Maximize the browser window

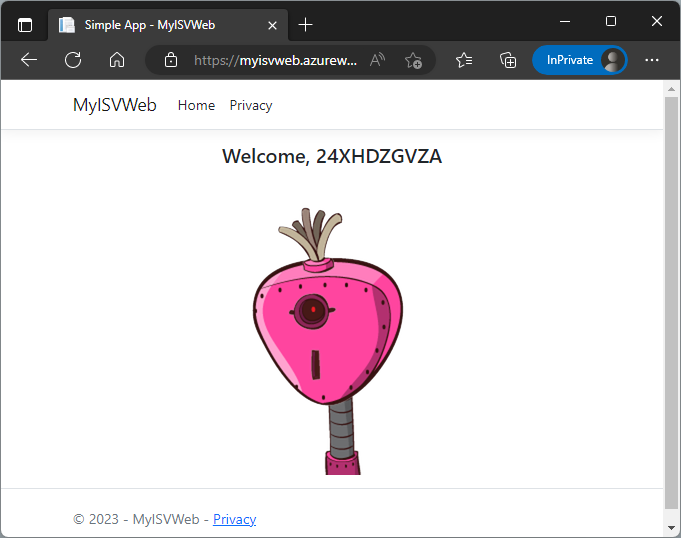click(x=611, y=21)
